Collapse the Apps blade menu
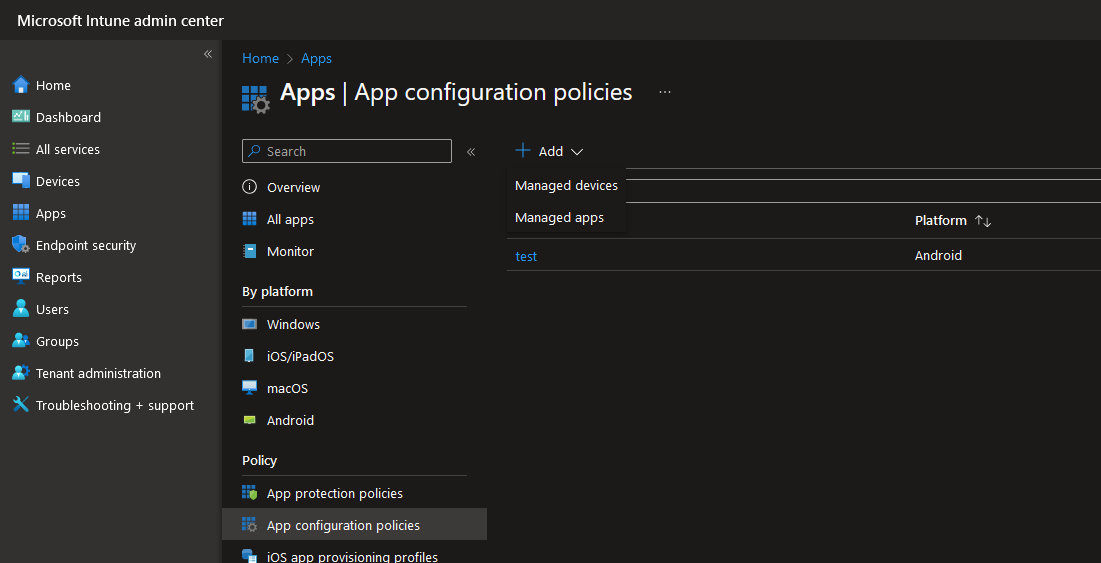Image resolution: width=1101 pixels, height=563 pixels. coord(471,152)
